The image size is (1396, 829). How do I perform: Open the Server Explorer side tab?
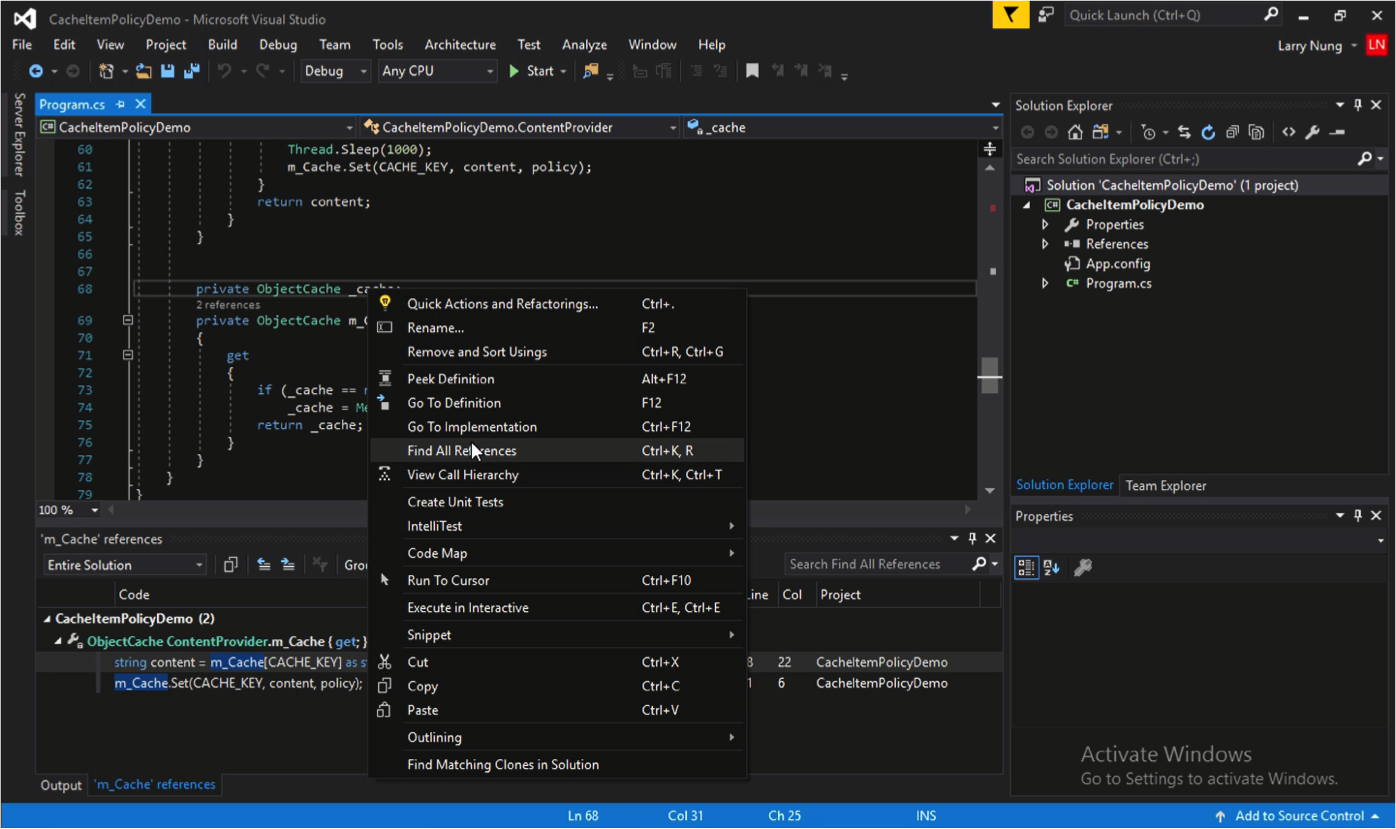click(19, 135)
